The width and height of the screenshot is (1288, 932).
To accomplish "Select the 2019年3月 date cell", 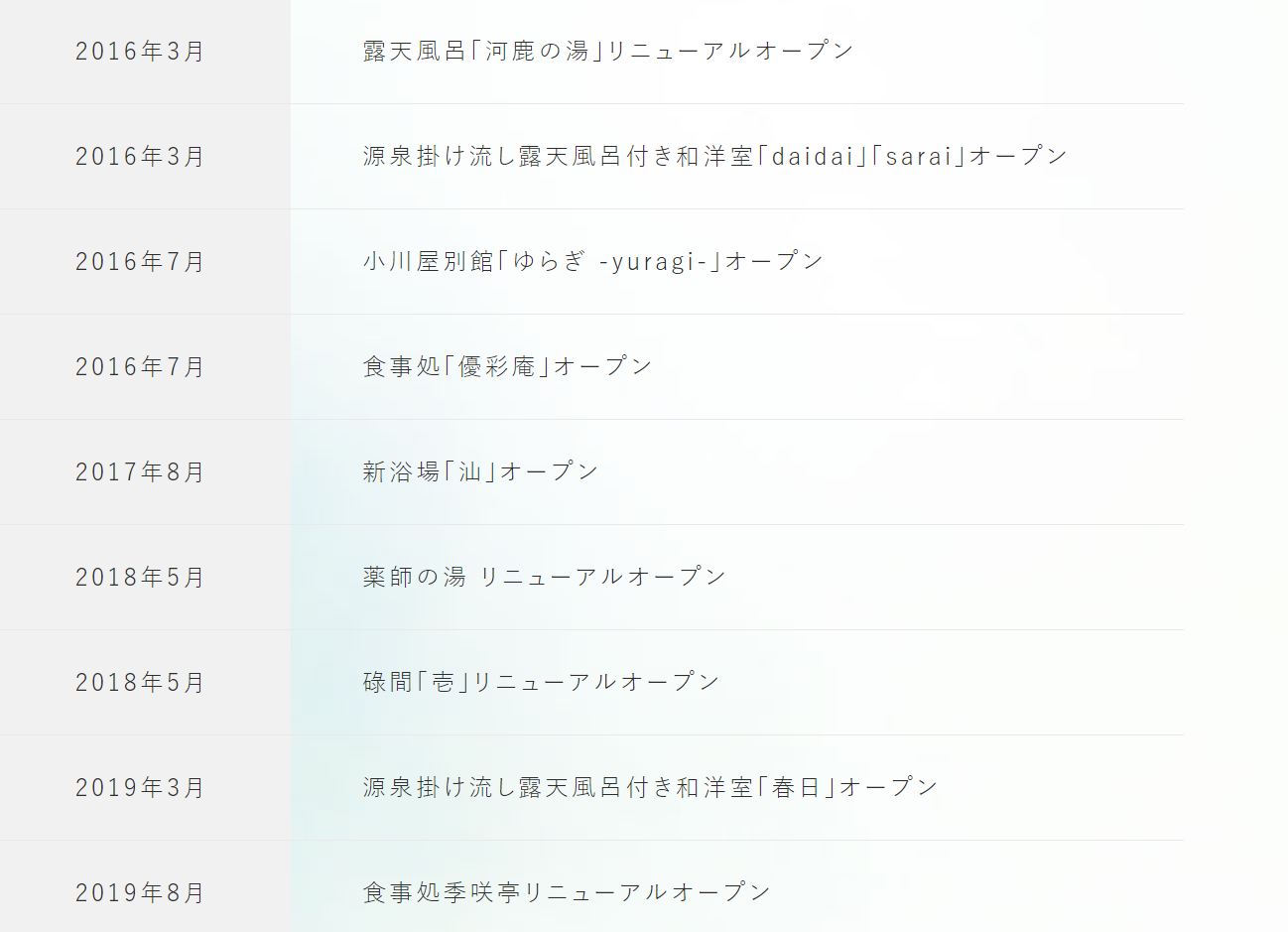I will (x=140, y=788).
